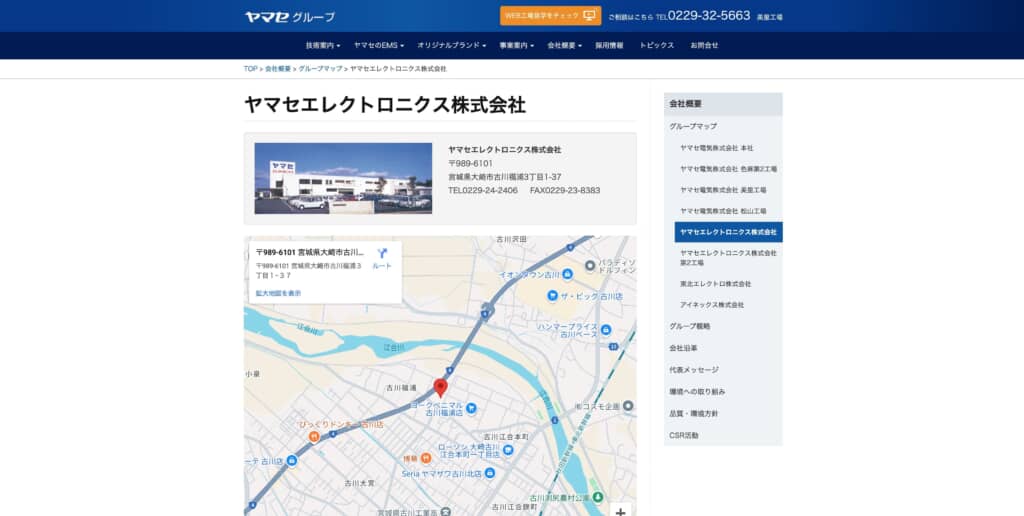Click the Seria ヤマザワ古川北店 marker
Image resolution: width=1024 pixels, height=516 pixels.
coord(490,473)
